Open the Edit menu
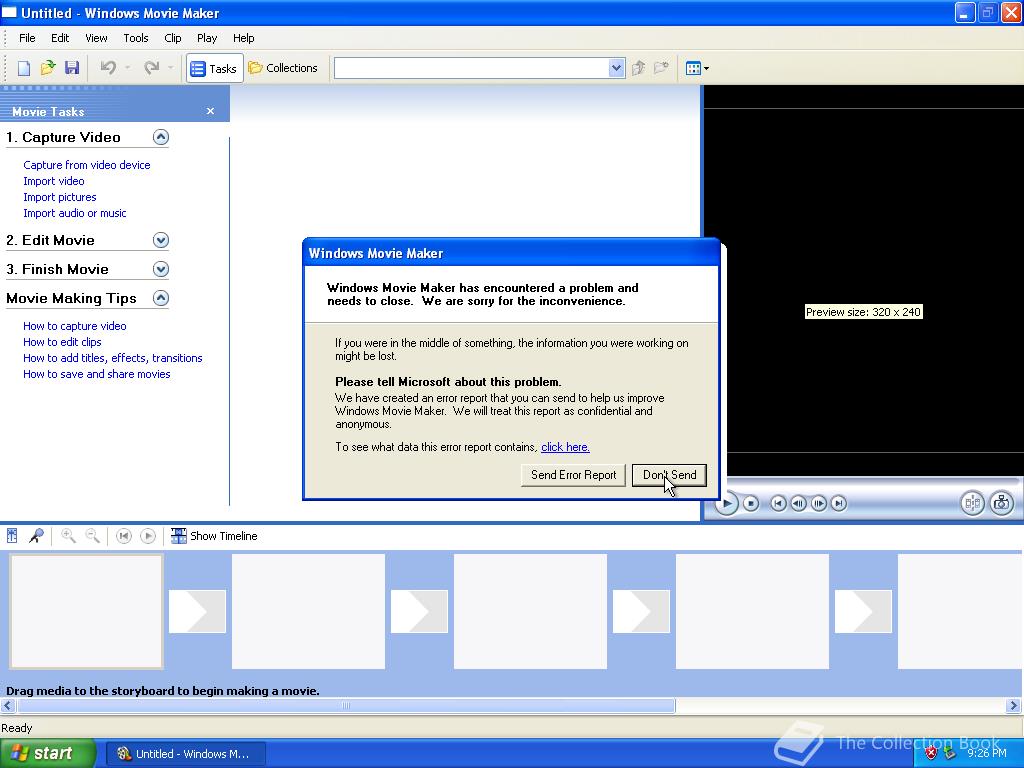This screenshot has width=1024, height=768. pyautogui.click(x=60, y=38)
